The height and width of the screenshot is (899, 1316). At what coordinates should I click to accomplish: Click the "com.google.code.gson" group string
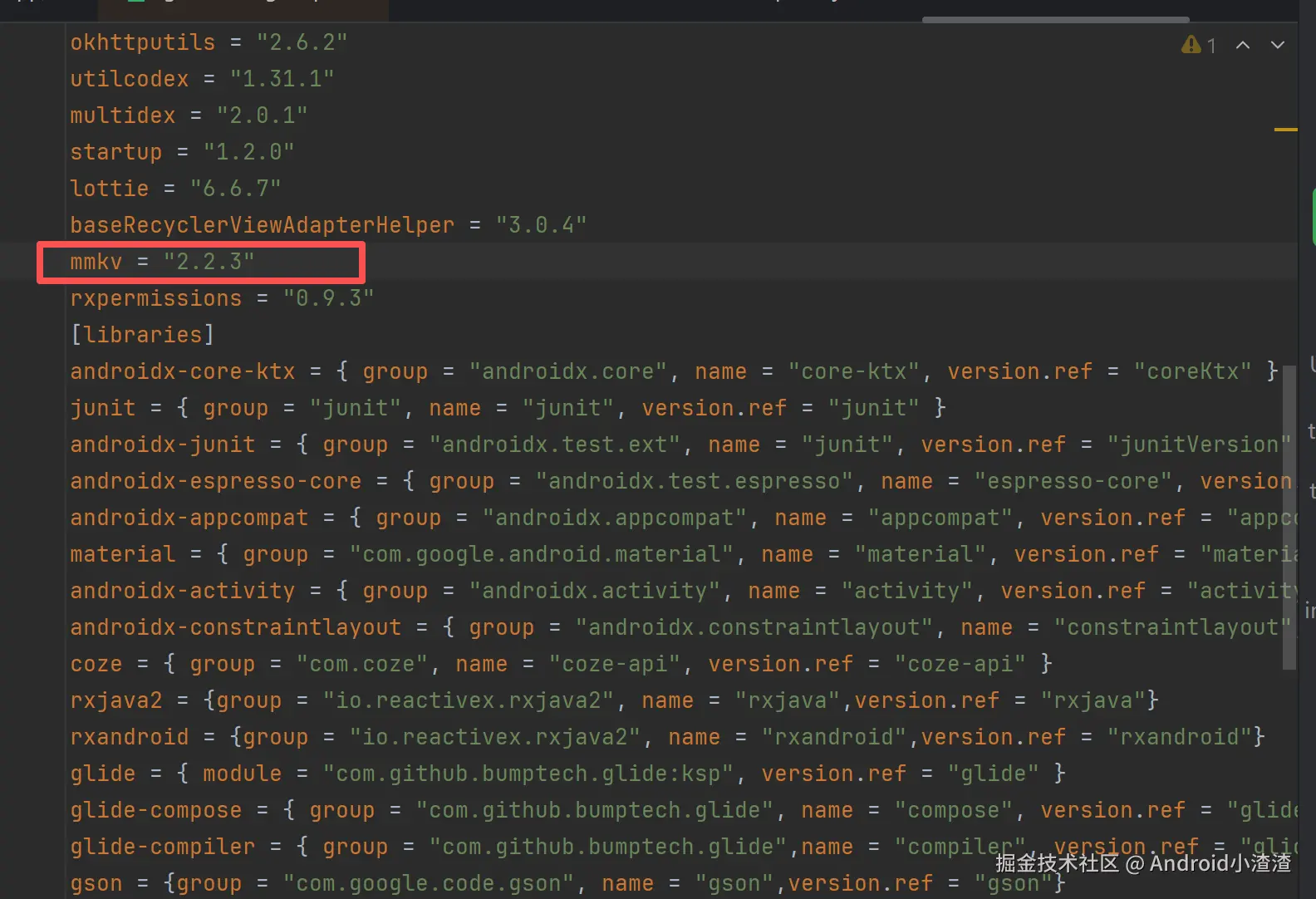pyautogui.click(x=428, y=883)
